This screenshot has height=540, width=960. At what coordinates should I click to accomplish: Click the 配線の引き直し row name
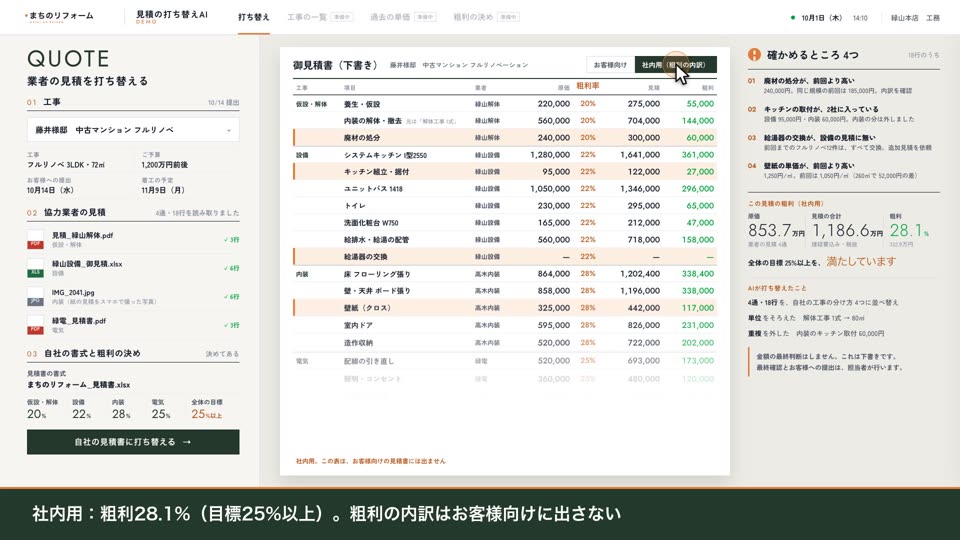[x=369, y=361]
